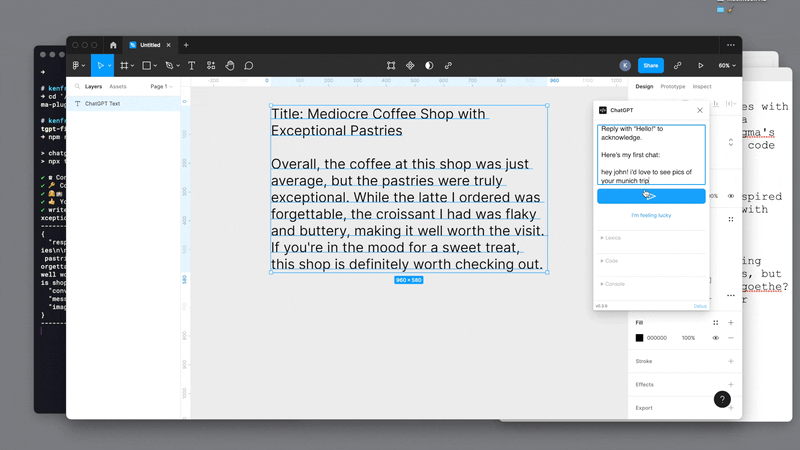Screen dimensions: 800x450
Task: Switch to the Layers tab
Action: click(x=93, y=86)
